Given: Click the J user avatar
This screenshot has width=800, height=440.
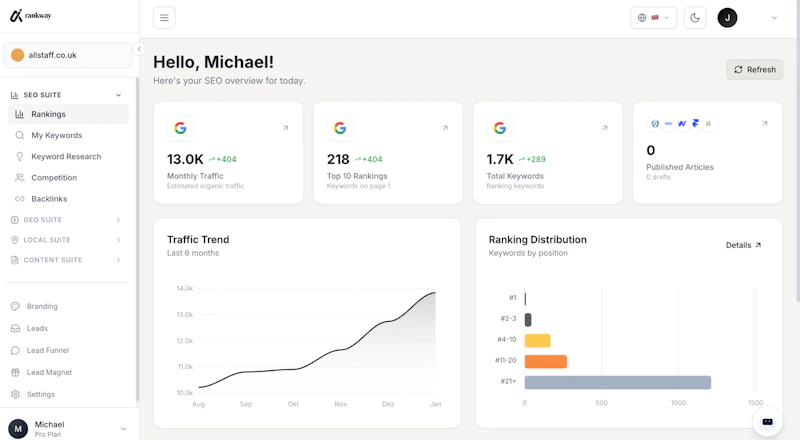Looking at the screenshot, I should (x=727, y=18).
